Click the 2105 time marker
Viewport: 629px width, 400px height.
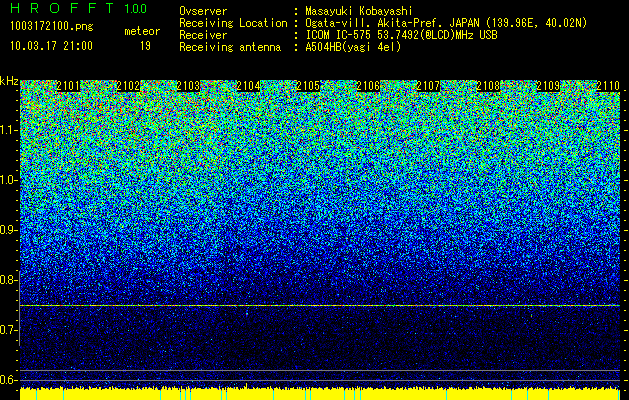[308, 86]
